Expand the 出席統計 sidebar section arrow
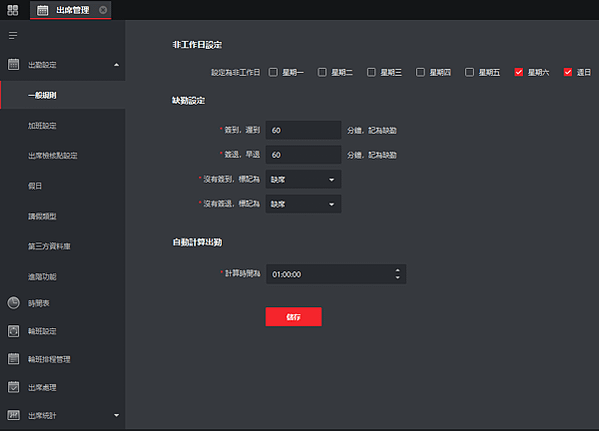The image size is (599, 431). pos(117,415)
